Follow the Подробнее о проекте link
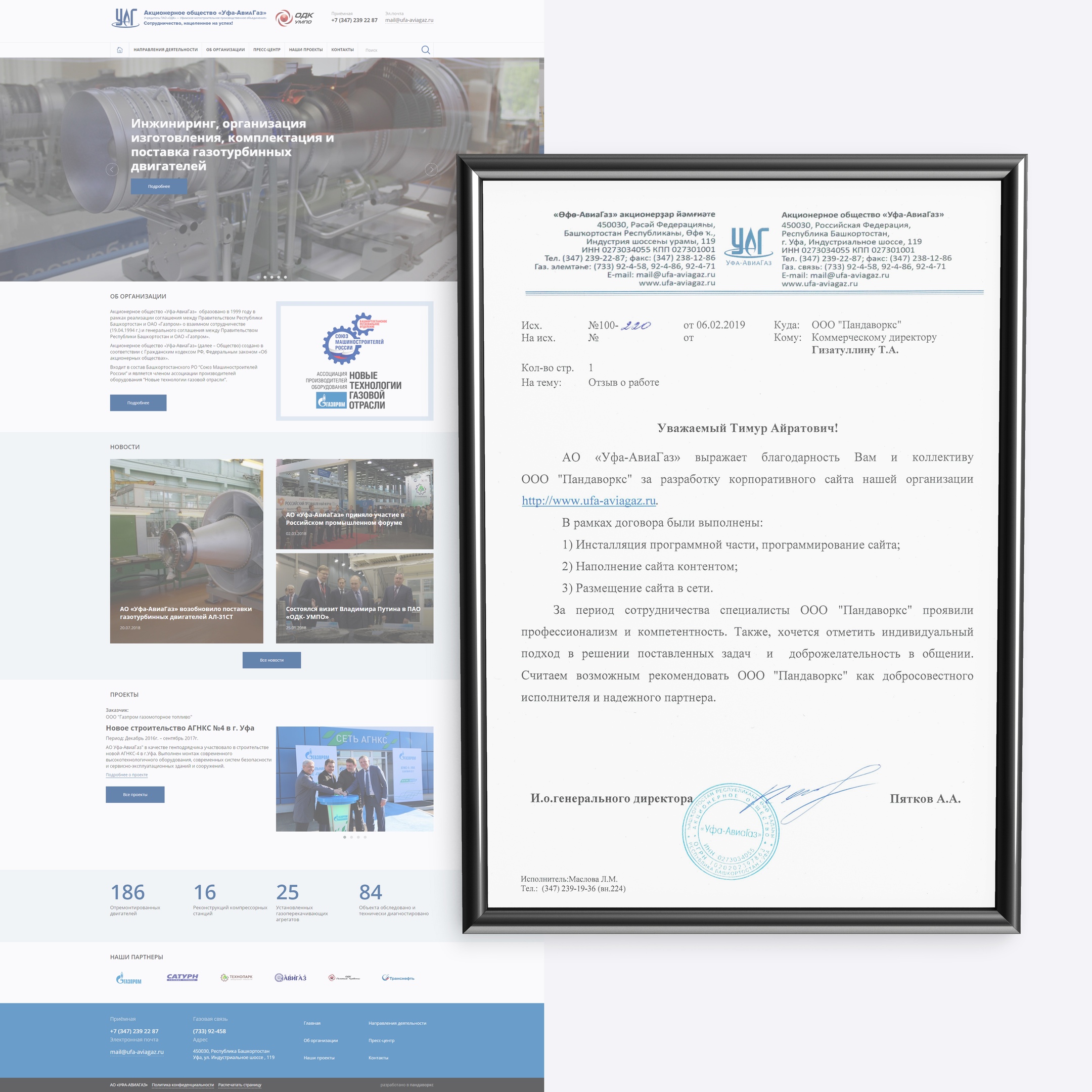Viewport: 1092px width, 1092px height. pyautogui.click(x=126, y=775)
